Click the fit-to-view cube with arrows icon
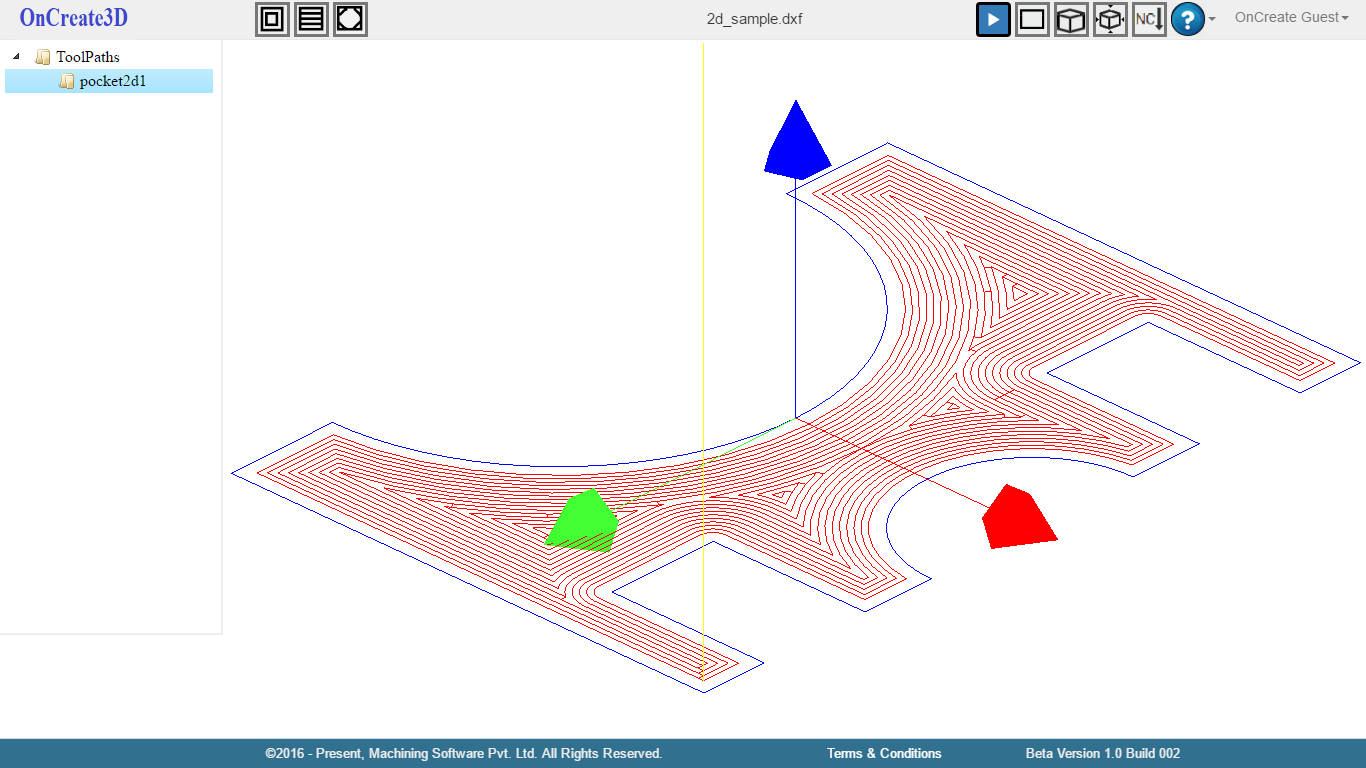This screenshot has height=768, width=1366. (1110, 19)
